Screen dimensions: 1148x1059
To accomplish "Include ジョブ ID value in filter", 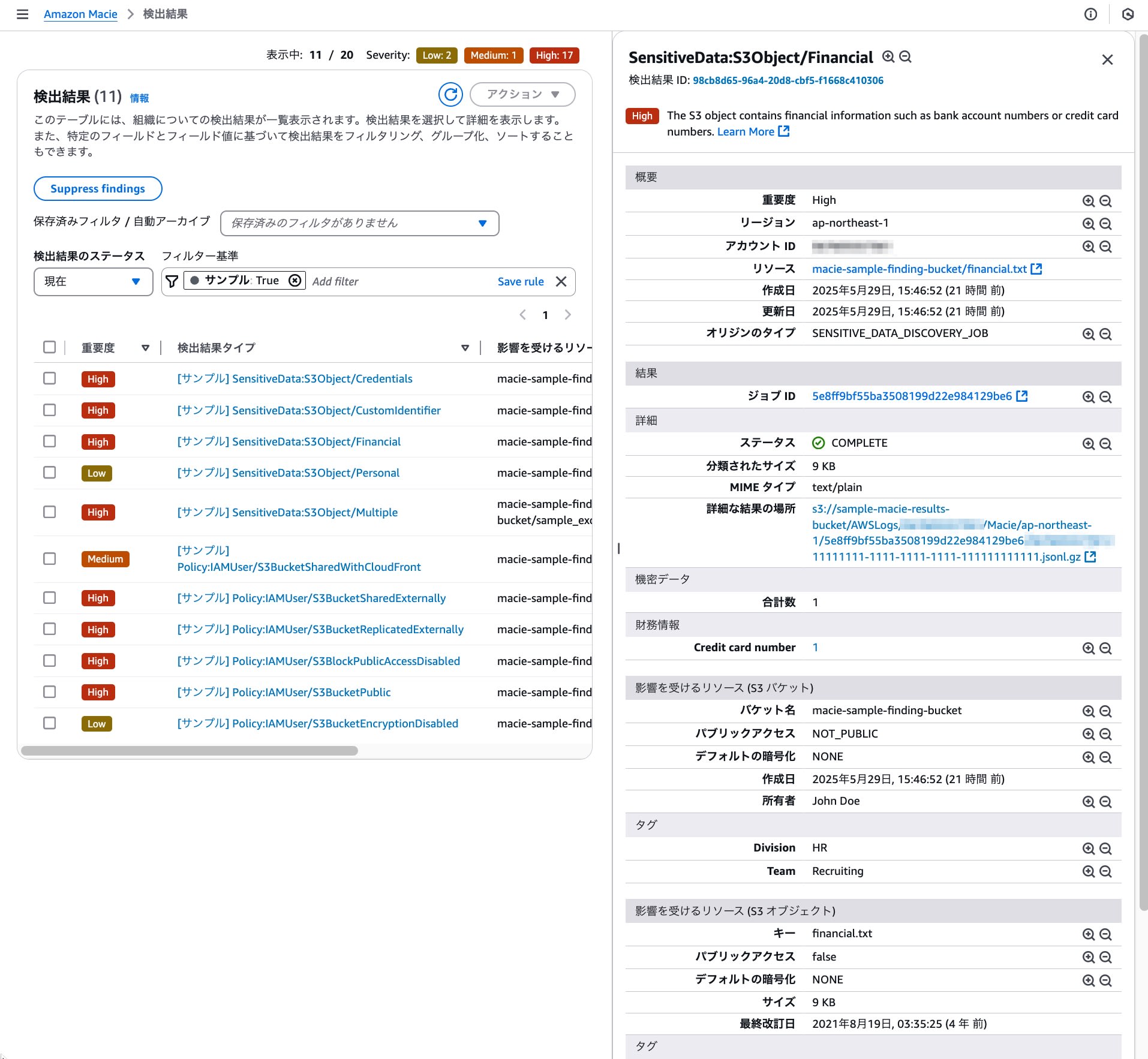I will tap(1089, 397).
